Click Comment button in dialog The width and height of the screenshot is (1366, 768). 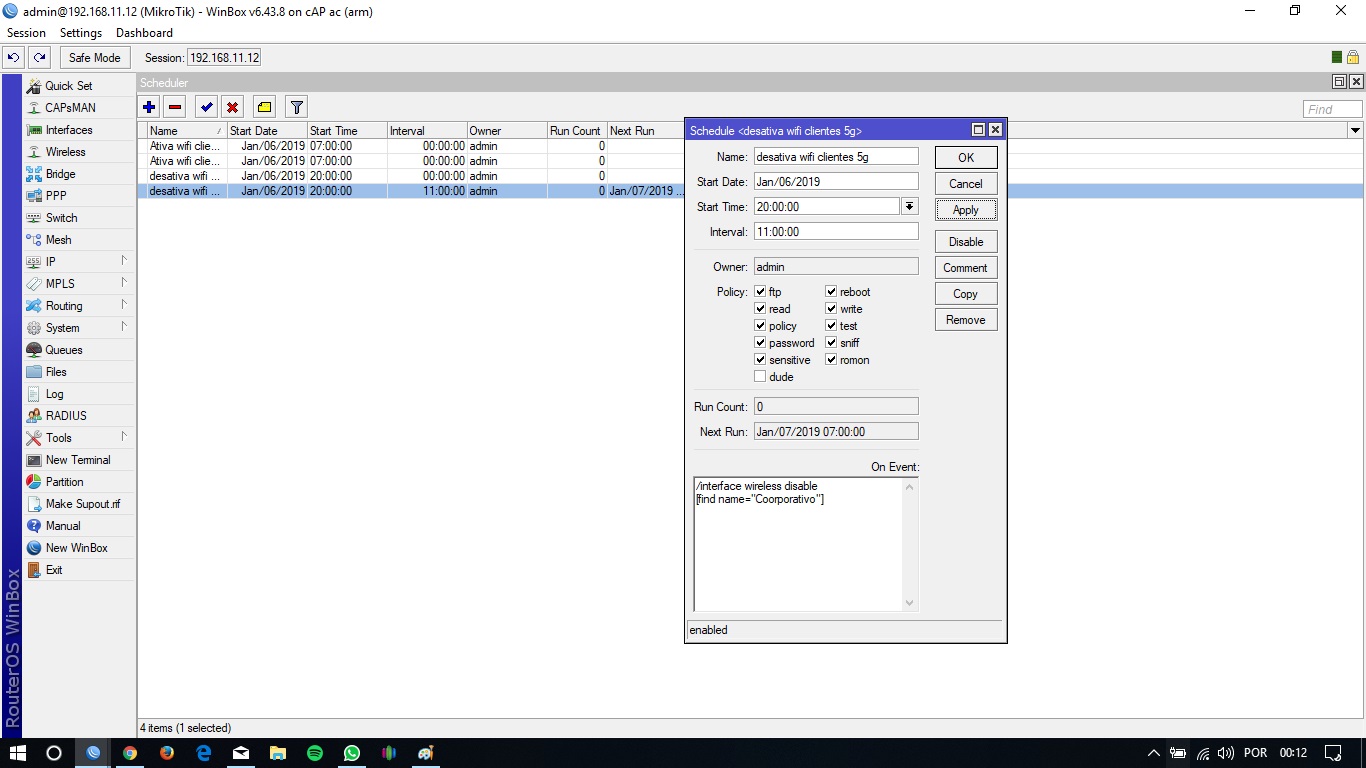point(966,268)
